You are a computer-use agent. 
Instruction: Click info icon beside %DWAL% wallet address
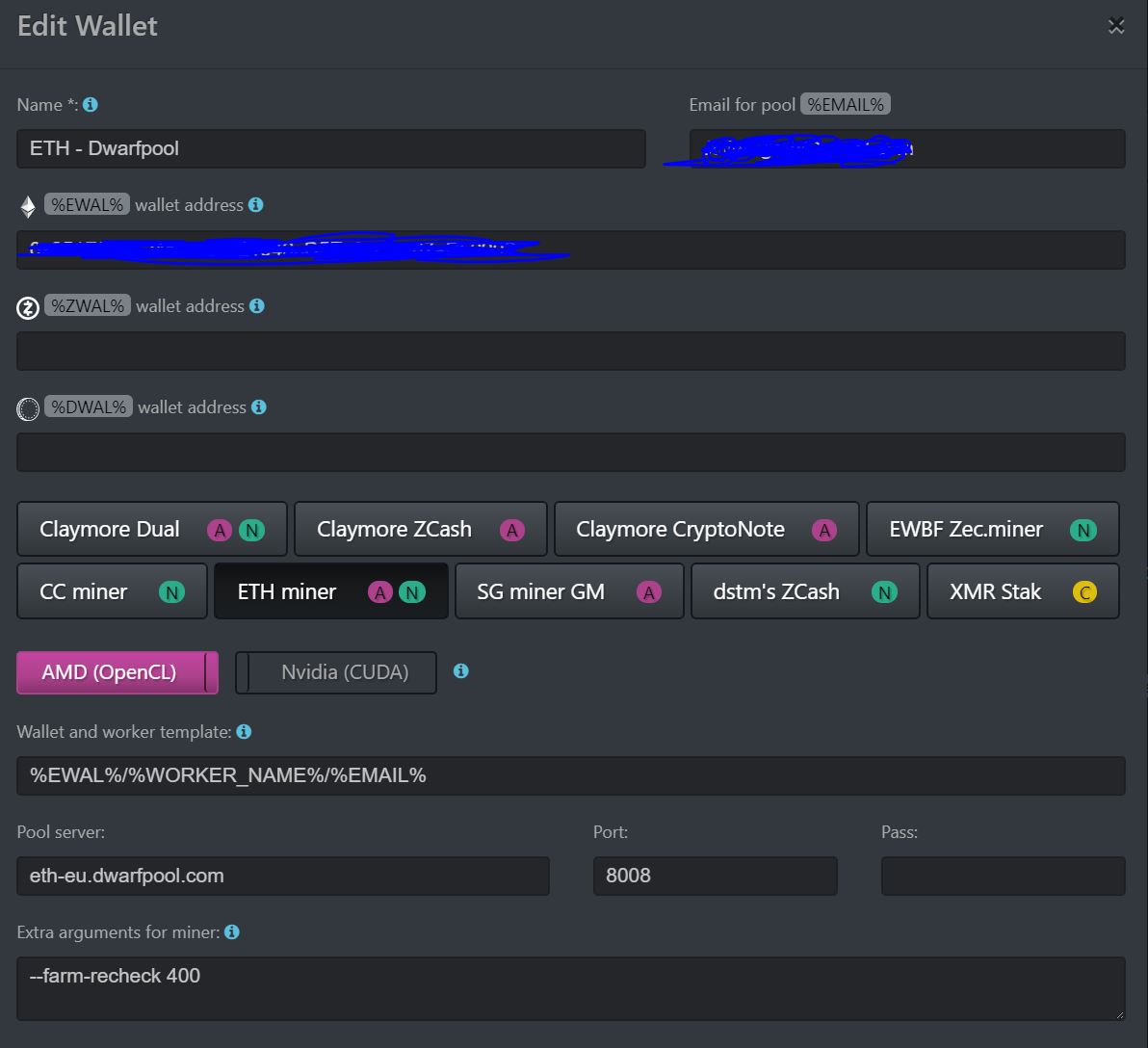(258, 407)
